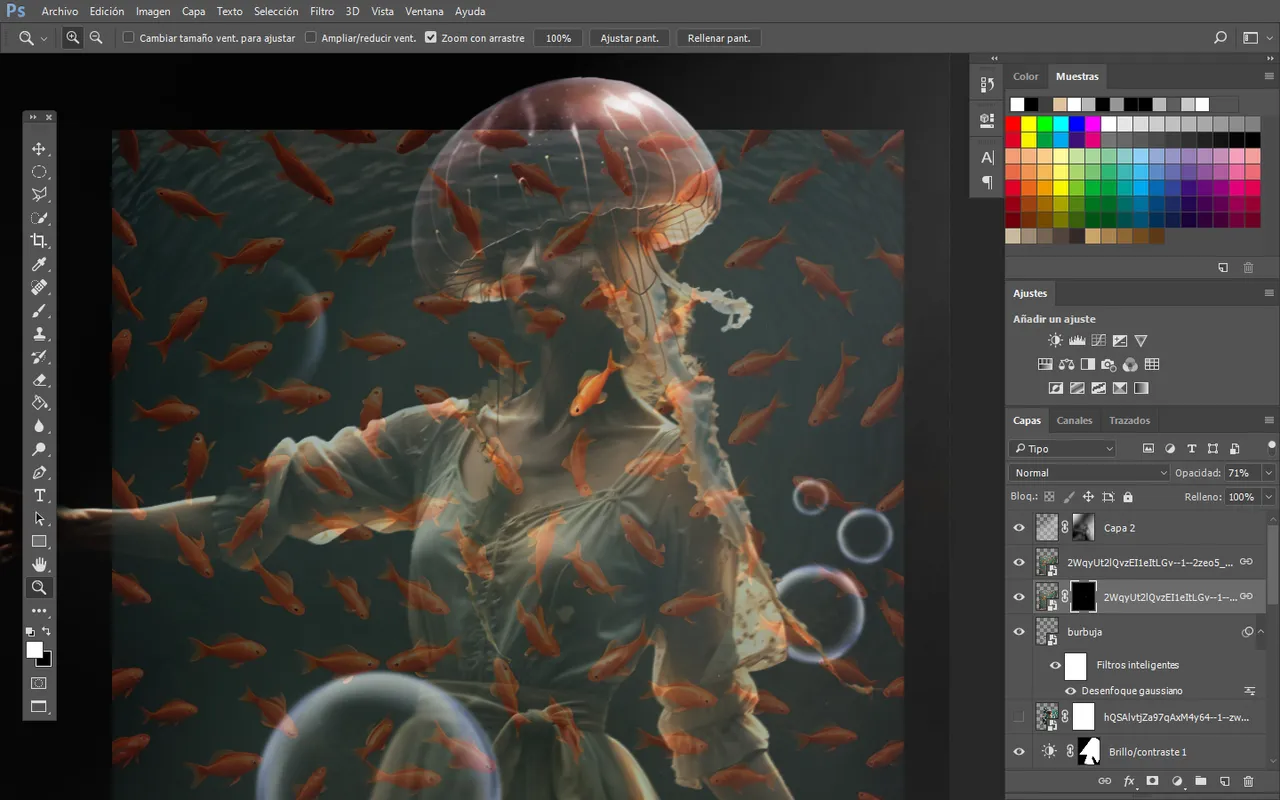This screenshot has height=800, width=1280.
Task: Select the Clone Stamp tool
Action: click(x=39, y=333)
